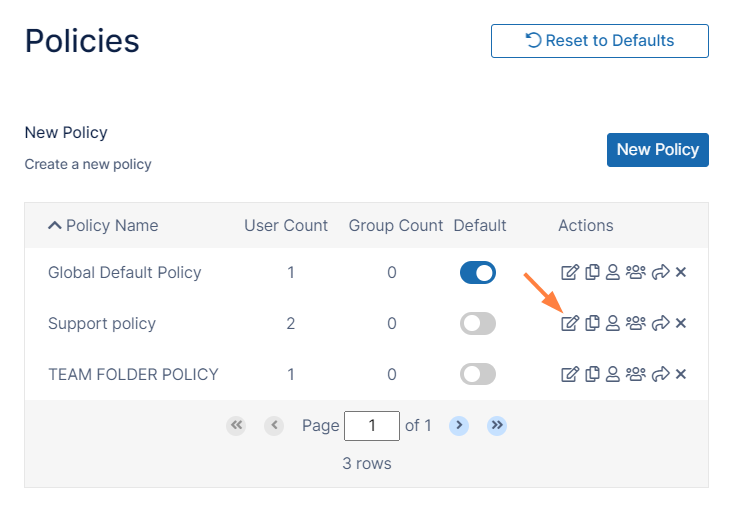Screen dimensions: 751x523
Task: Go to first page of policies
Action: pyautogui.click(x=236, y=425)
